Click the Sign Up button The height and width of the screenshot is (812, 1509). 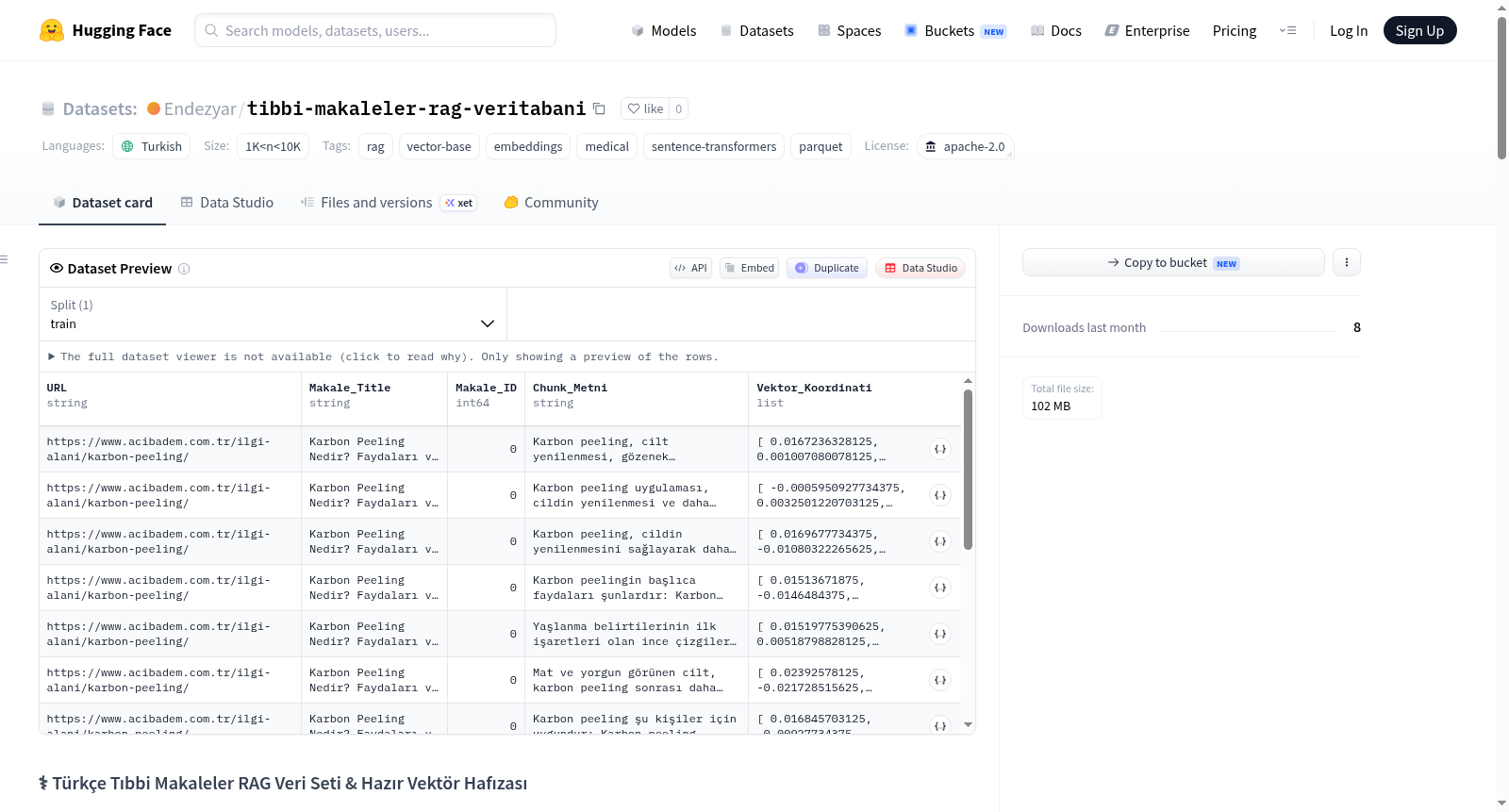point(1419,30)
